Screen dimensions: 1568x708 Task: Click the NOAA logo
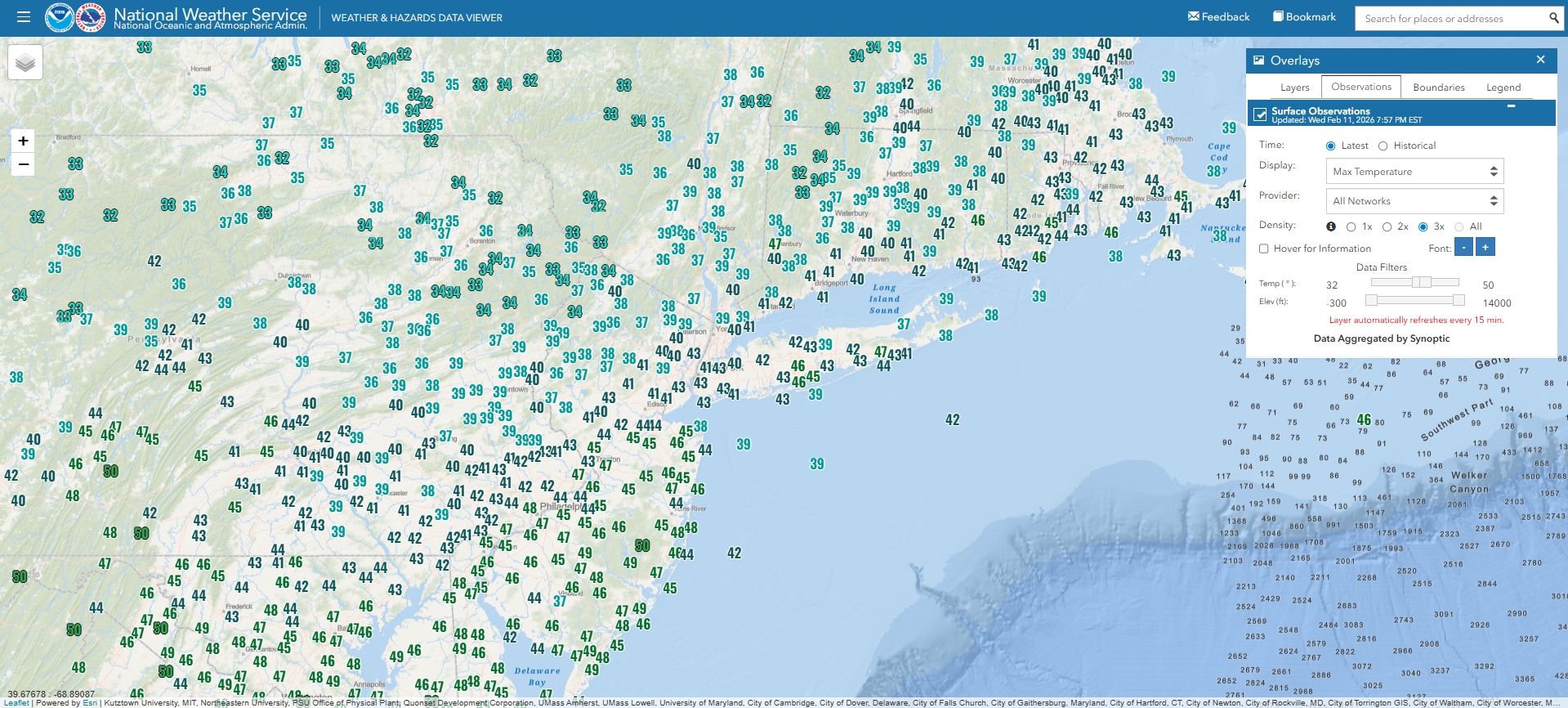tap(60, 17)
